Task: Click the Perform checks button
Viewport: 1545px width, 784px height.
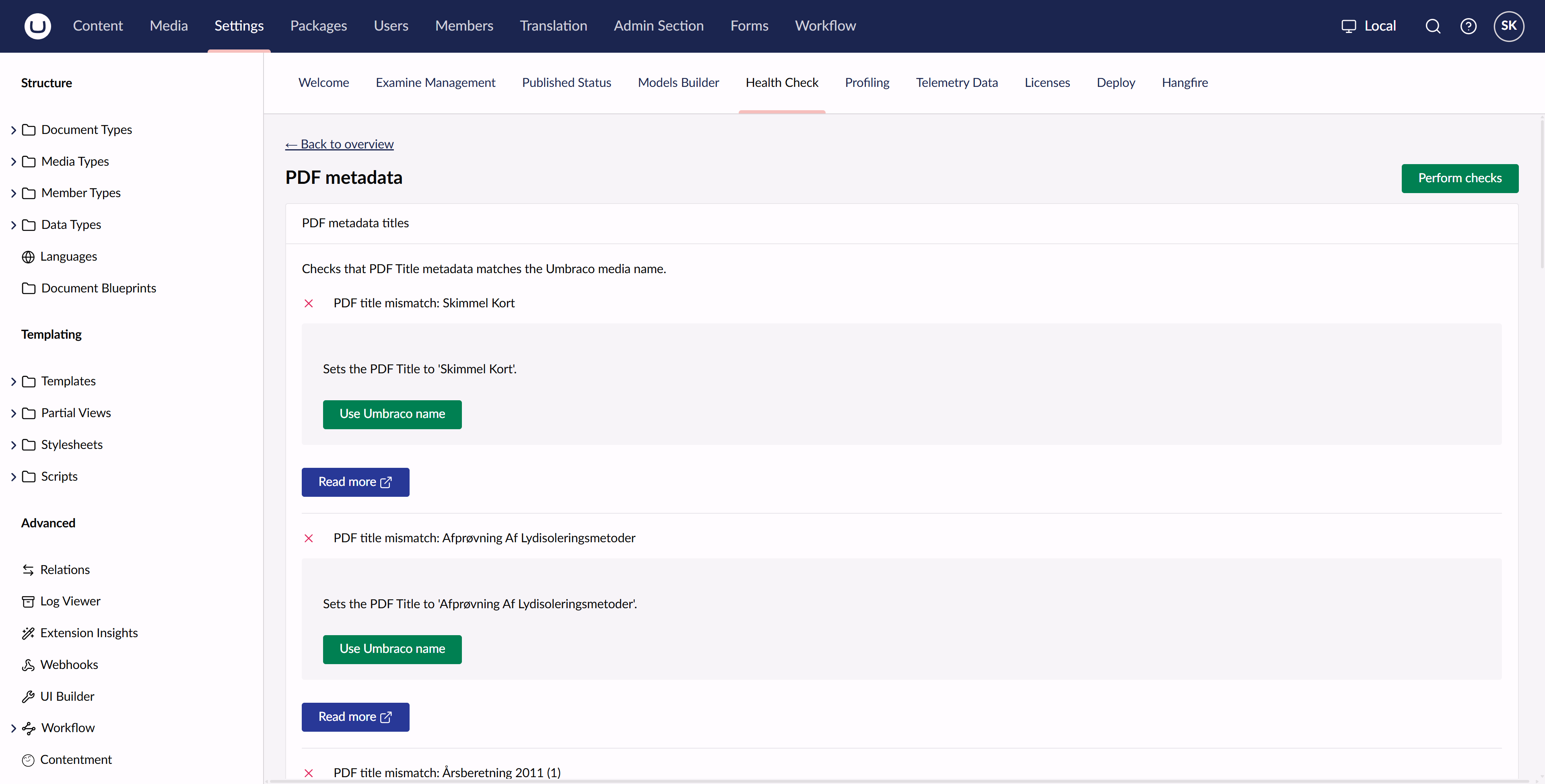Action: click(1460, 178)
